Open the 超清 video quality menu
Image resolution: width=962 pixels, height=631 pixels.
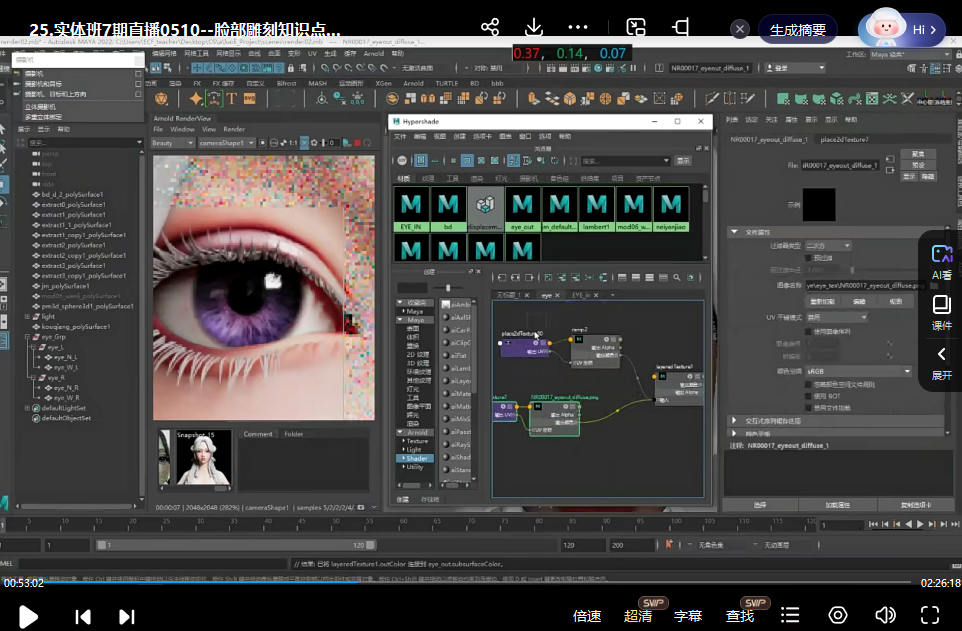click(638, 616)
